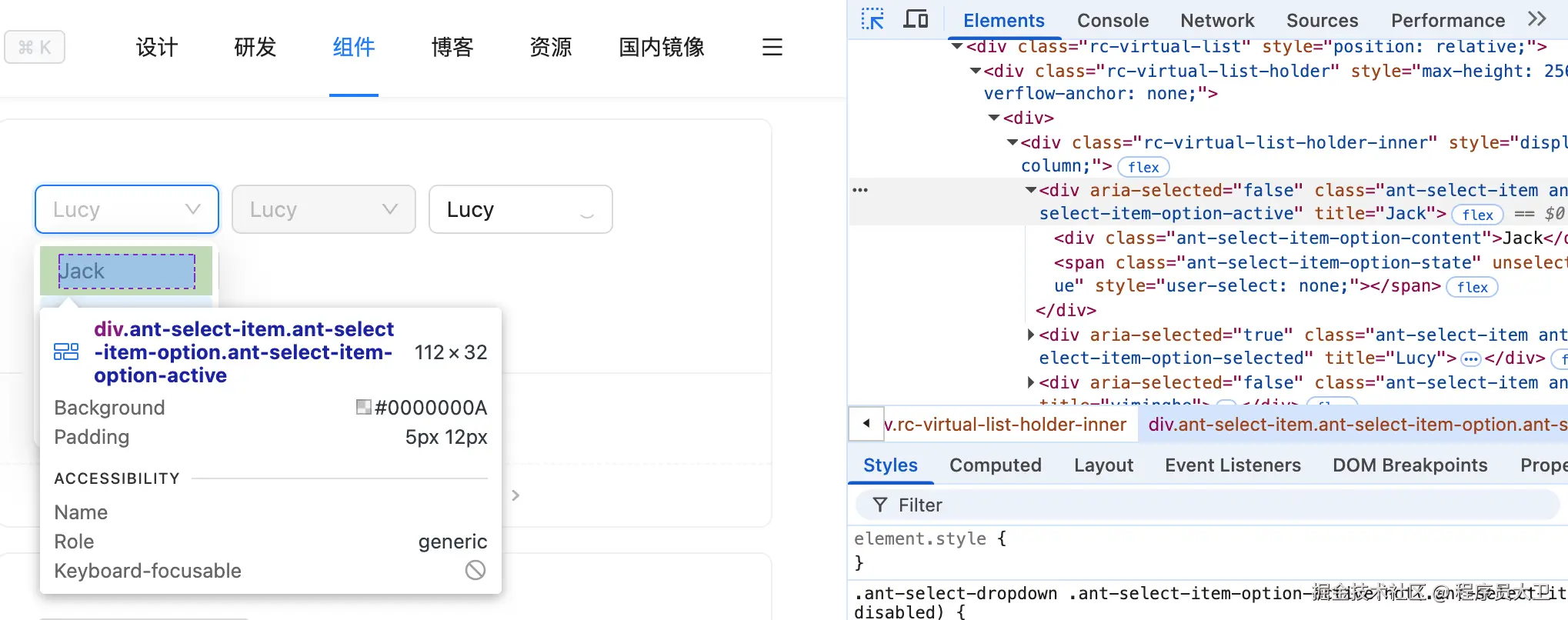Screen dimensions: 1568x620
Task: Expand the Lucy option div node
Action: pyautogui.click(x=1031, y=335)
